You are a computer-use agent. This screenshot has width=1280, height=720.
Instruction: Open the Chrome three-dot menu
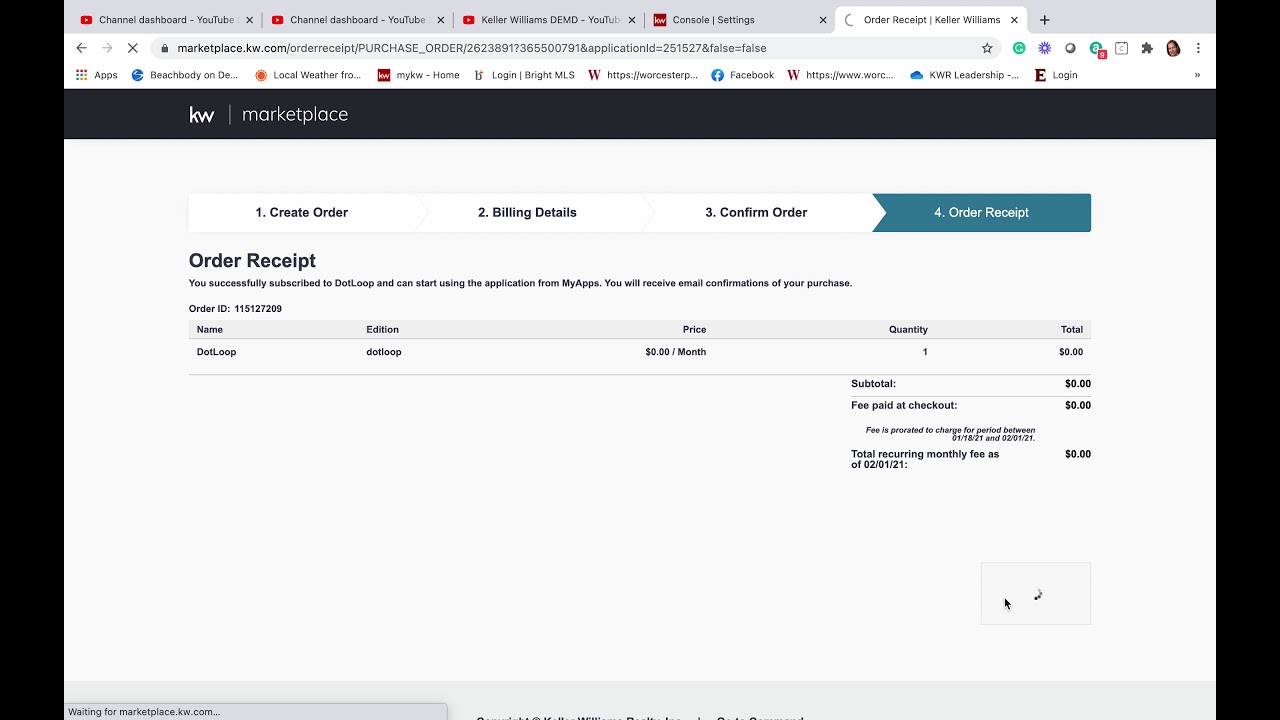pos(1198,48)
